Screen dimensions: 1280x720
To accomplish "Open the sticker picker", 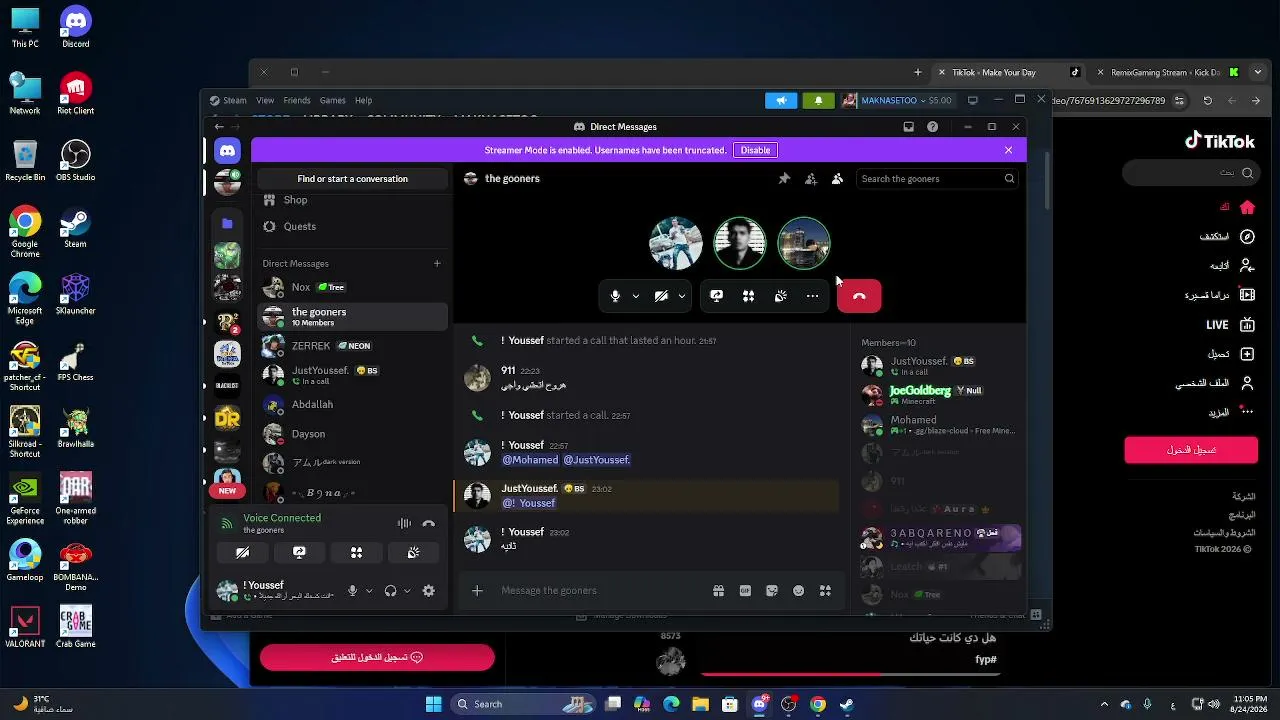I will pos(772,591).
